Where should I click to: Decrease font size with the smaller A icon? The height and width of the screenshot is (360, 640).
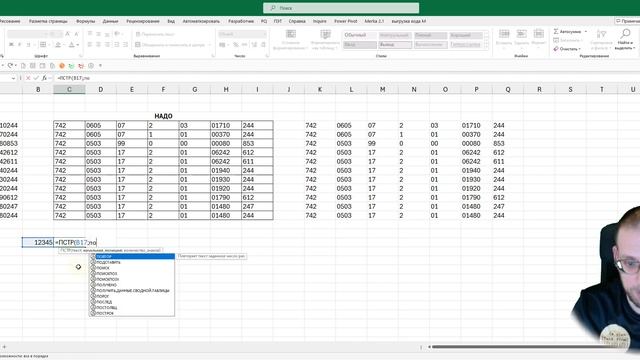pyautogui.click(x=76, y=34)
